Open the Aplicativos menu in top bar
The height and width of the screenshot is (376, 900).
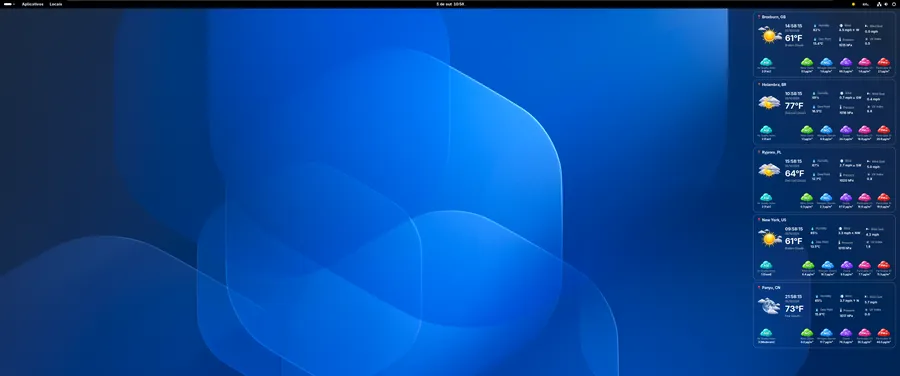tap(33, 4)
